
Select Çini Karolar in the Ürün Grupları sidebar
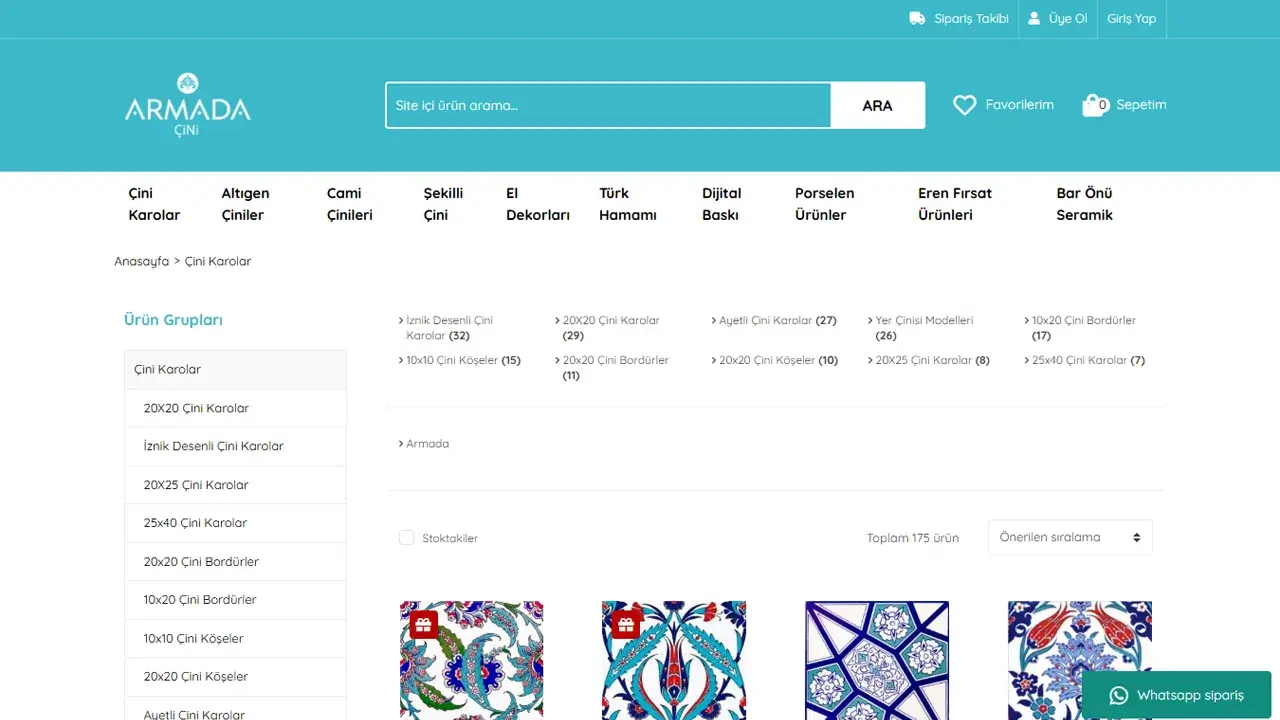pyautogui.click(x=235, y=369)
